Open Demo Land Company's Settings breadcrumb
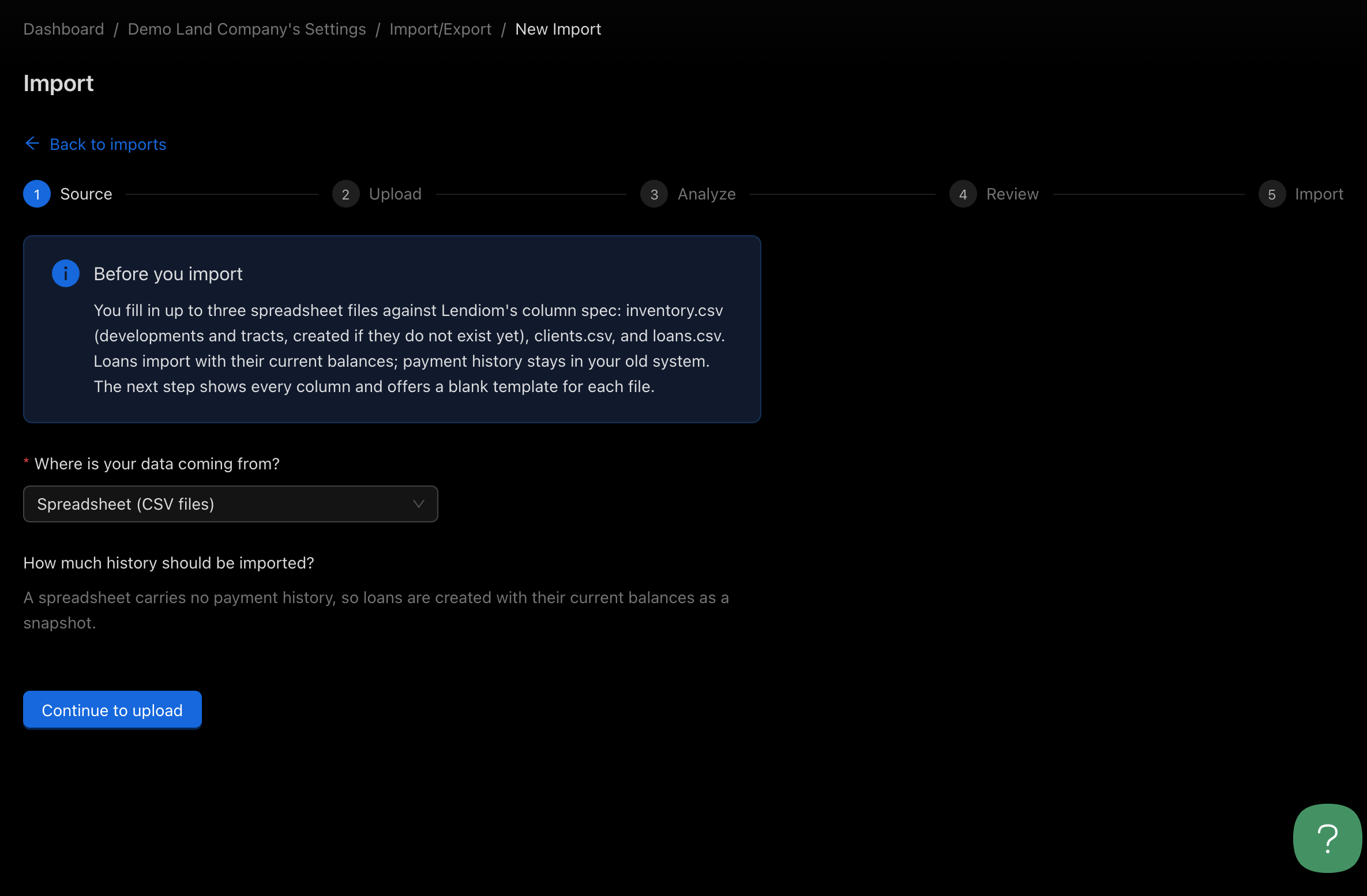The width and height of the screenshot is (1367, 896). click(x=247, y=29)
